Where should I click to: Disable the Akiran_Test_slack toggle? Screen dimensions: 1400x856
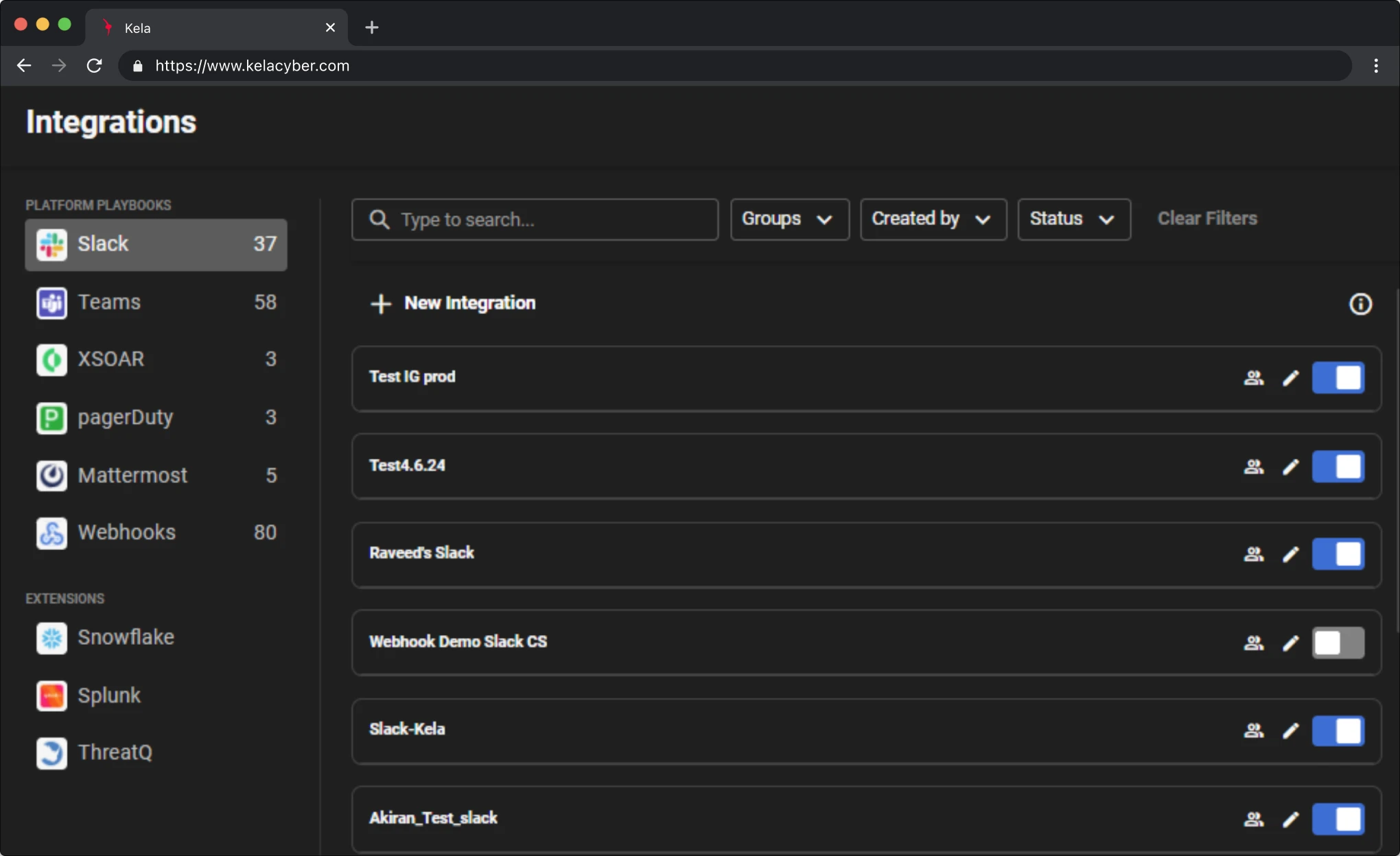pos(1338,820)
